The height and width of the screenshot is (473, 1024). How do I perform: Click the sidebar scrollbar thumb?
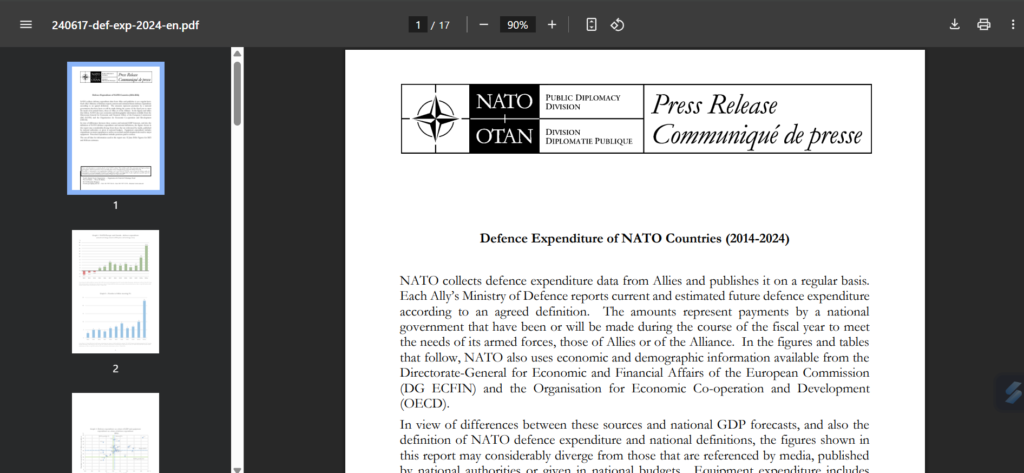(238, 93)
